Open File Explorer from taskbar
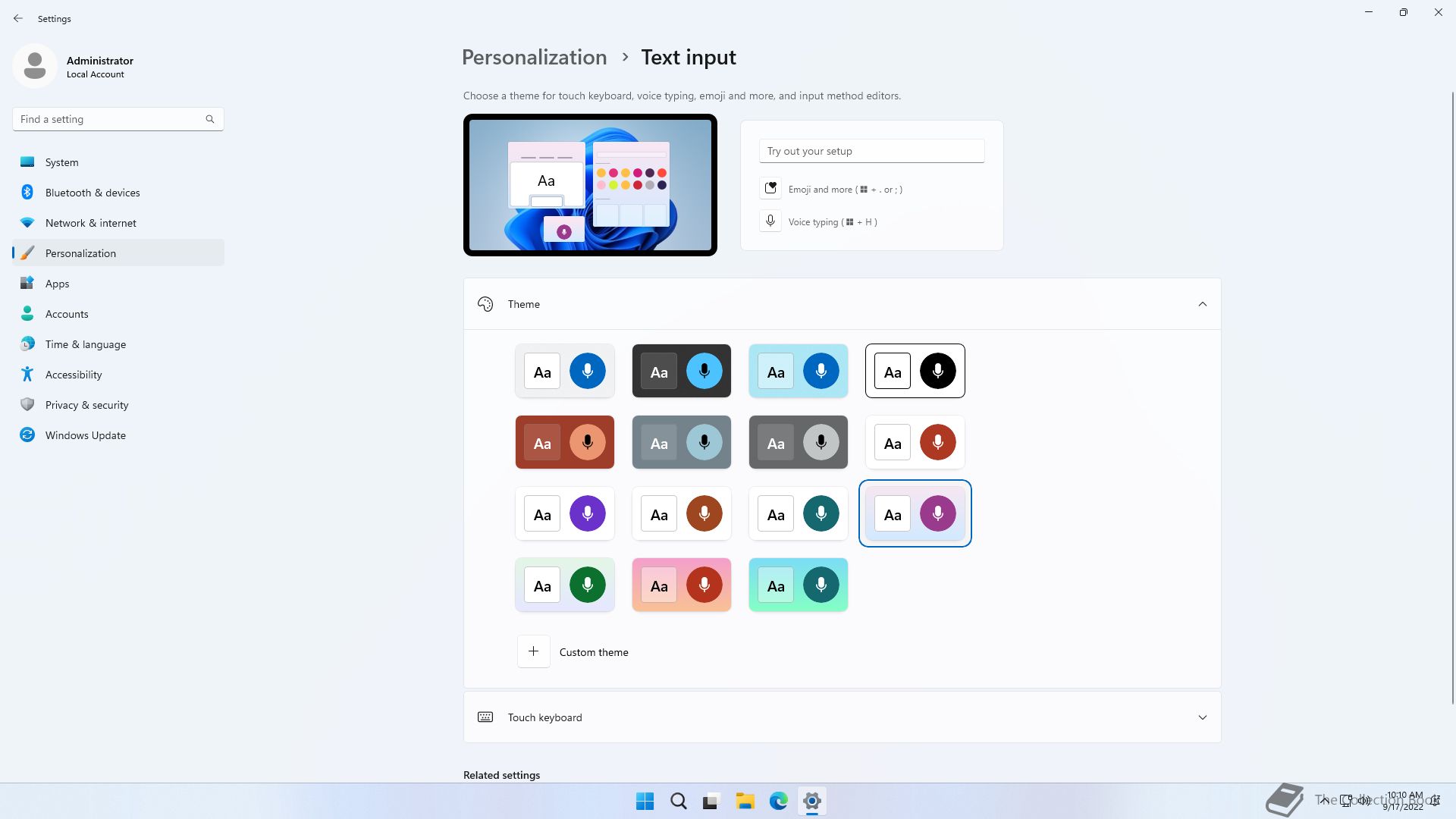Screen dimensions: 1456x819 point(745,801)
